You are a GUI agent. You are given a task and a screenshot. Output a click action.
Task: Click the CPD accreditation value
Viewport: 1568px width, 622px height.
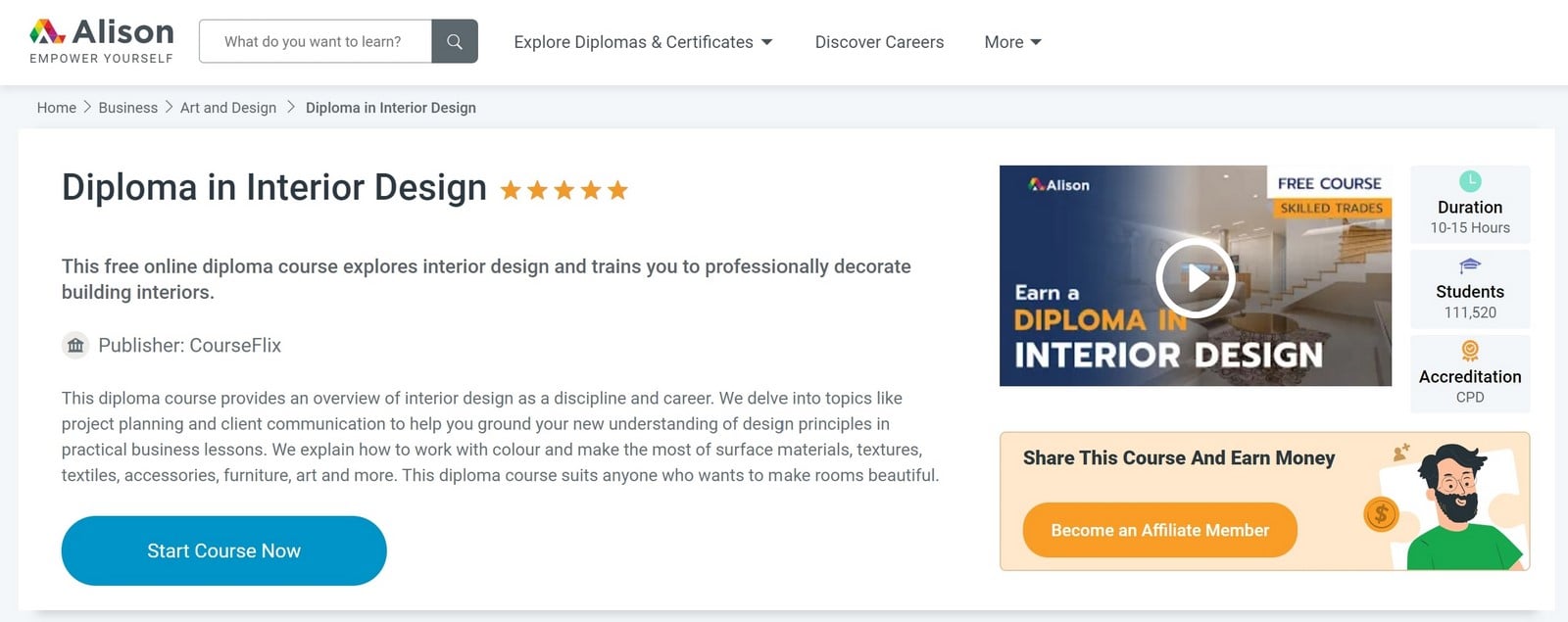pos(1470,398)
